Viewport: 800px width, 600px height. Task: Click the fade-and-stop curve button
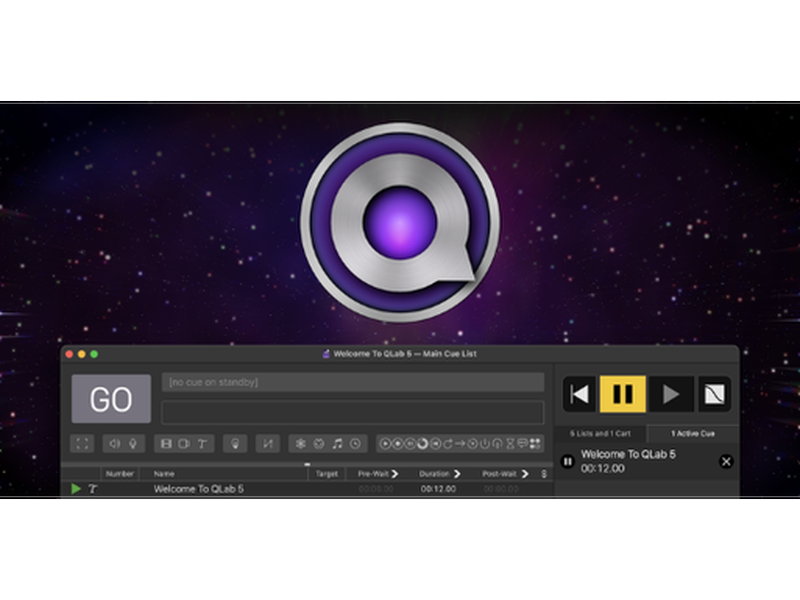pyautogui.click(x=714, y=394)
